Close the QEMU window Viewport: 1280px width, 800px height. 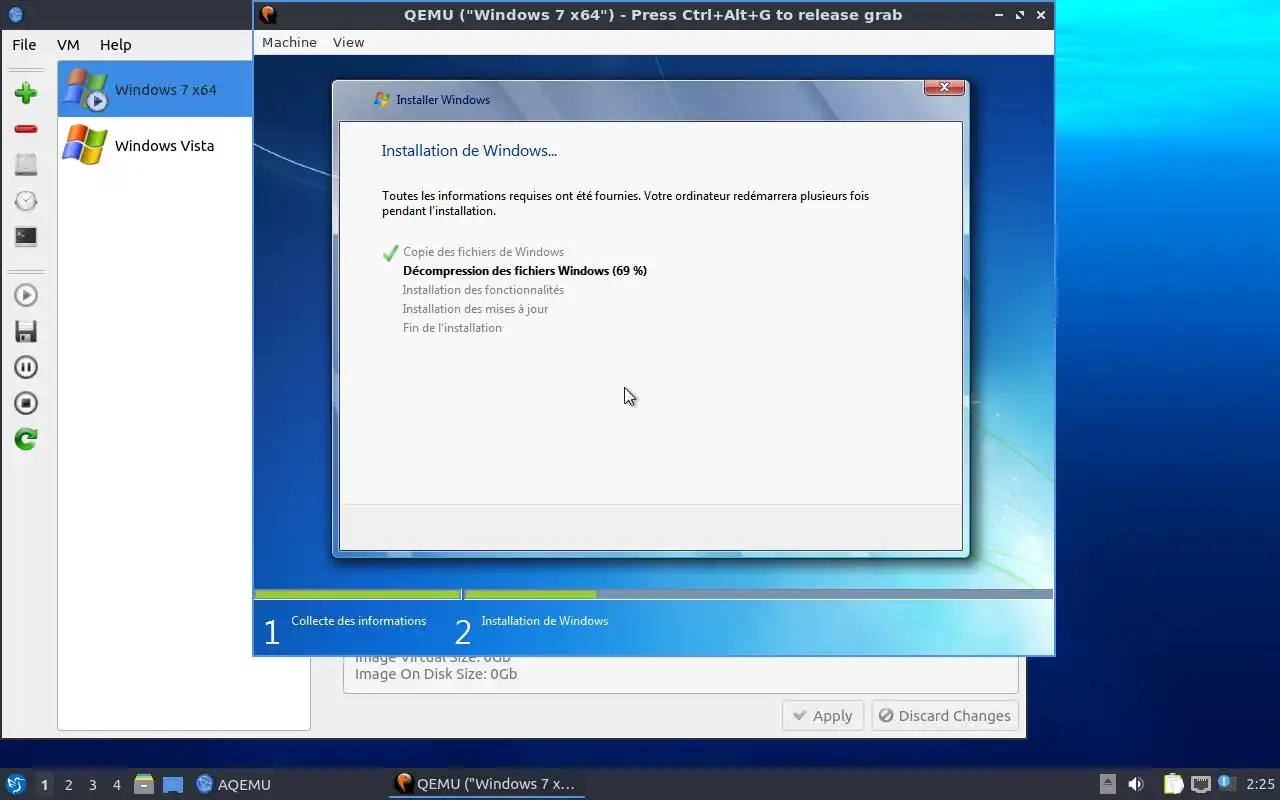(x=1041, y=15)
